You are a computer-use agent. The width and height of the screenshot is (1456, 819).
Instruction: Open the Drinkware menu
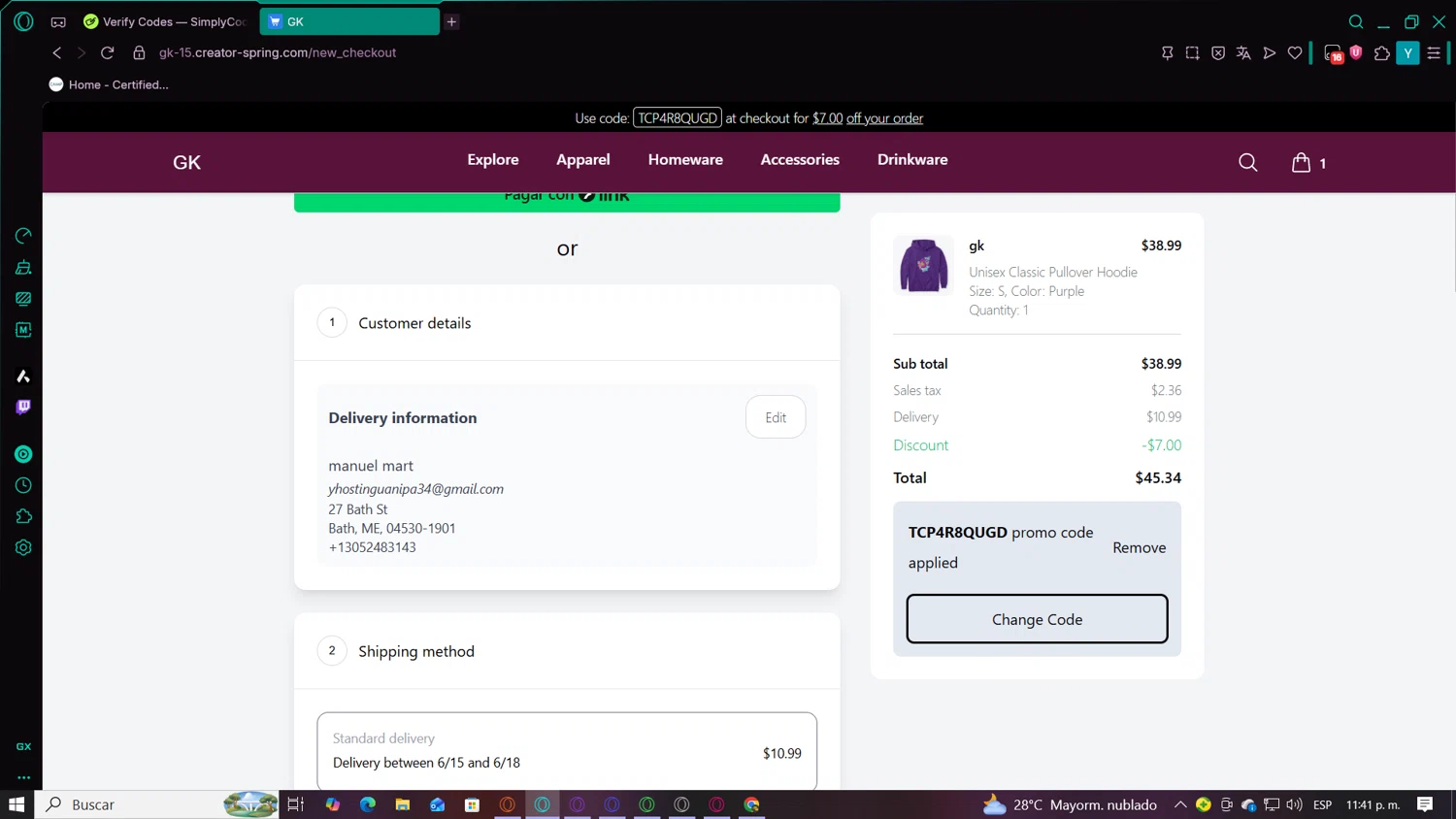pyautogui.click(x=912, y=160)
